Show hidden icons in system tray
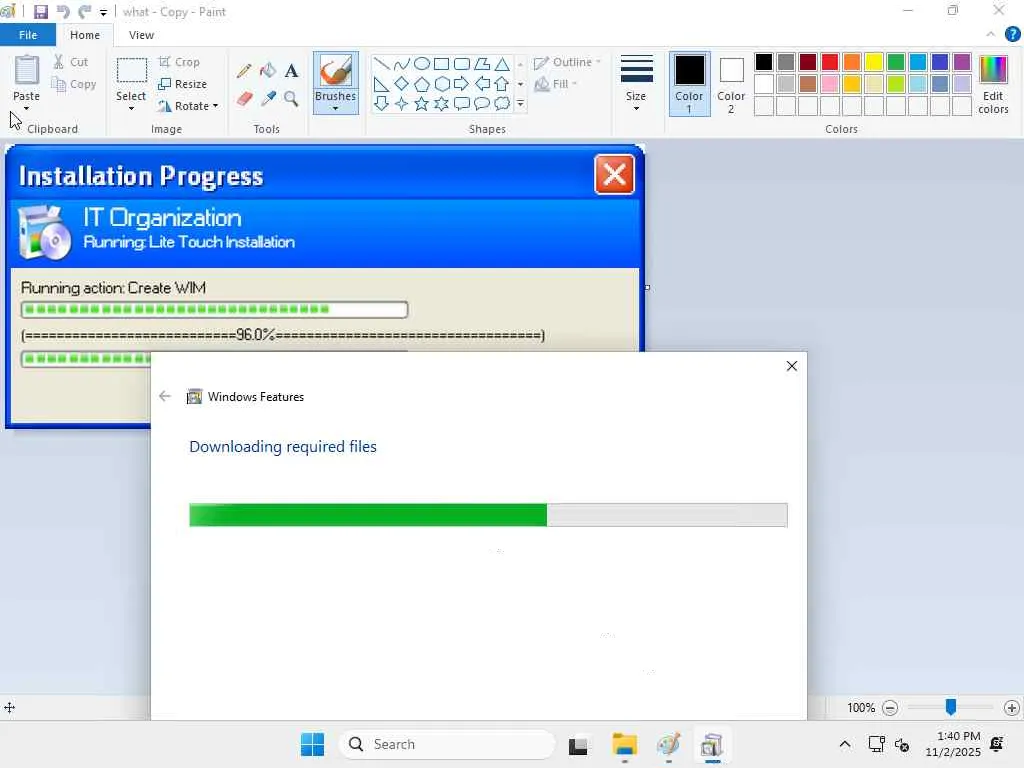1024x768 pixels. point(844,744)
